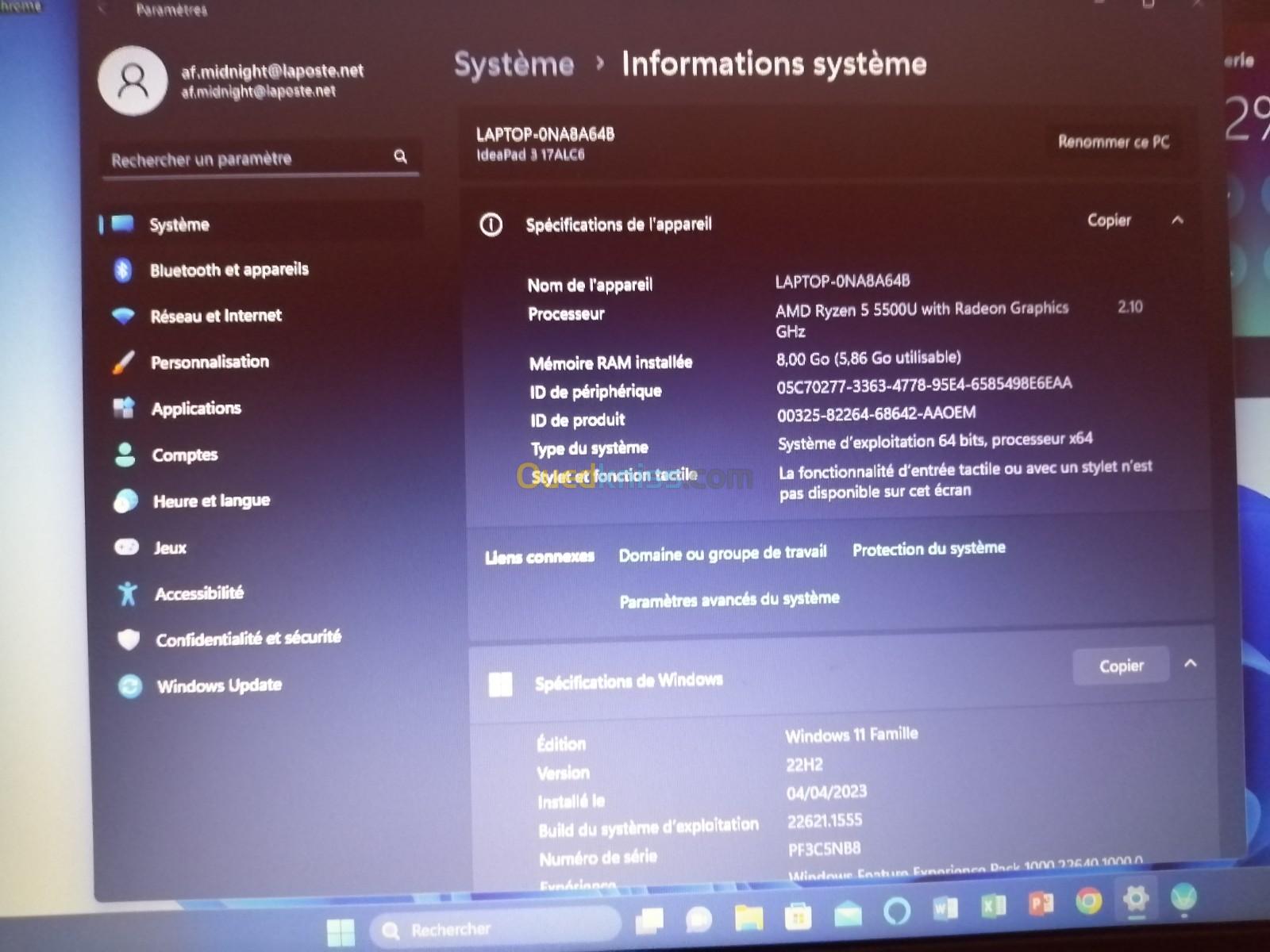Open File Explorer from taskbar
This screenshot has width=1270, height=952.
748,918
